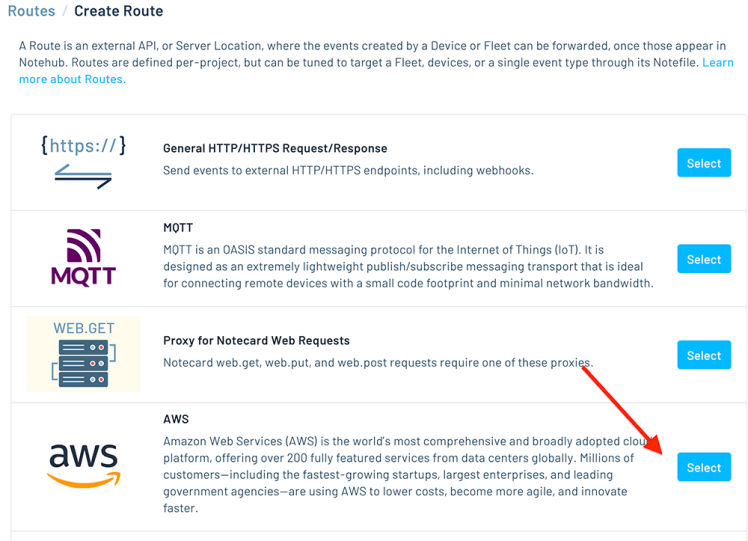Image resolution: width=748 pixels, height=541 pixels.
Task: Click the Notecard web.get proxies description
Action: 378,362
